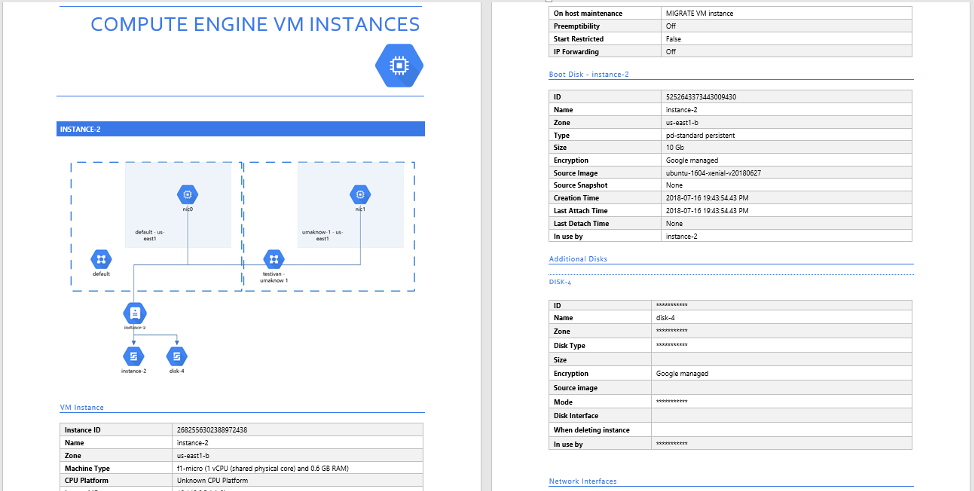Select the IP Forwarding row's Off value
The height and width of the screenshot is (491, 974).
pyautogui.click(x=670, y=52)
